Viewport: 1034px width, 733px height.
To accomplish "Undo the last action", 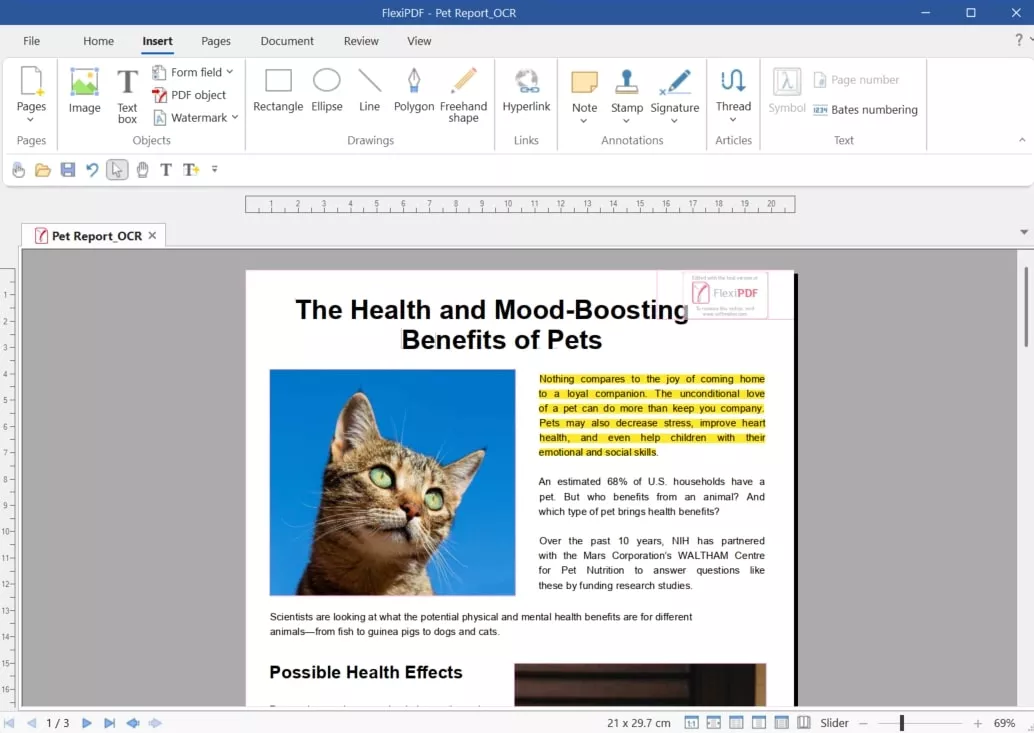I will pyautogui.click(x=92, y=170).
